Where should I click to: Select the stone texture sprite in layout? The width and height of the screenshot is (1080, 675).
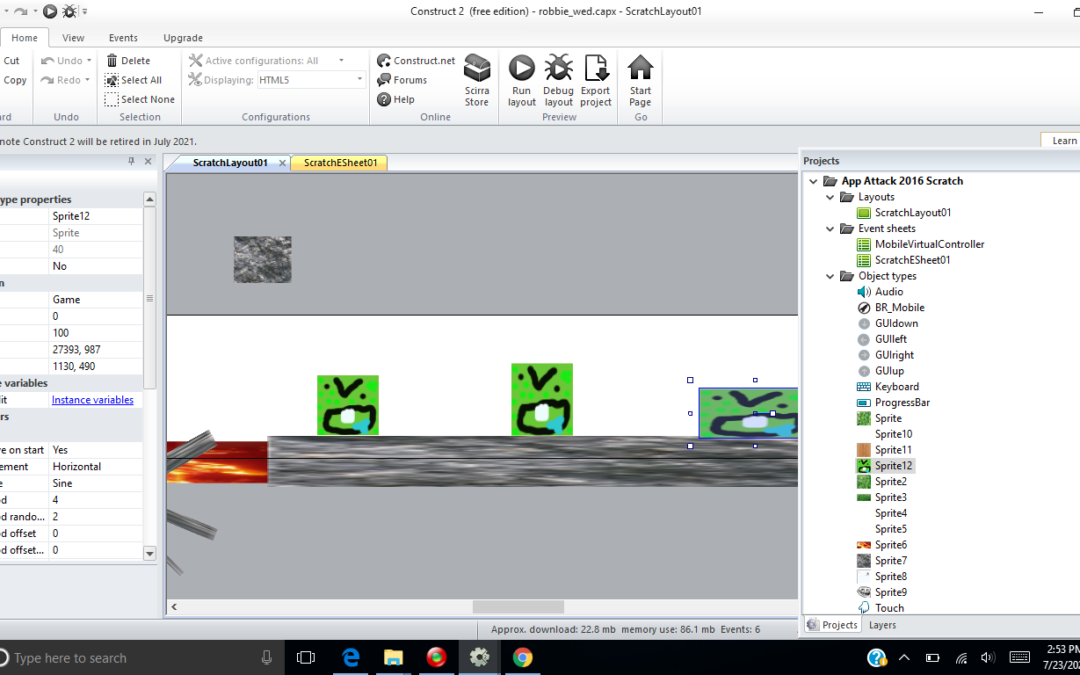click(262, 259)
